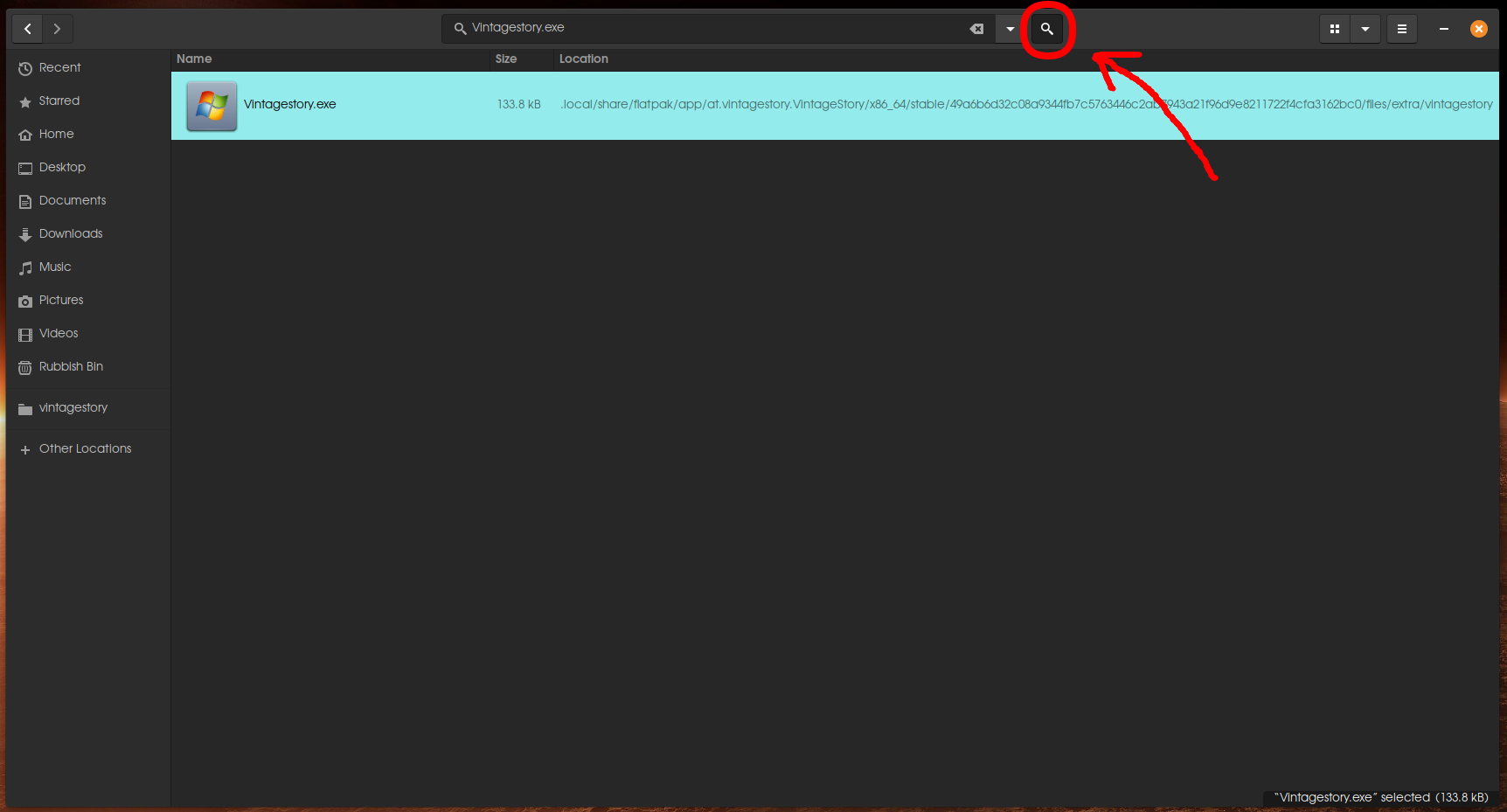
Task: Sort results by Name column
Action: (194, 59)
